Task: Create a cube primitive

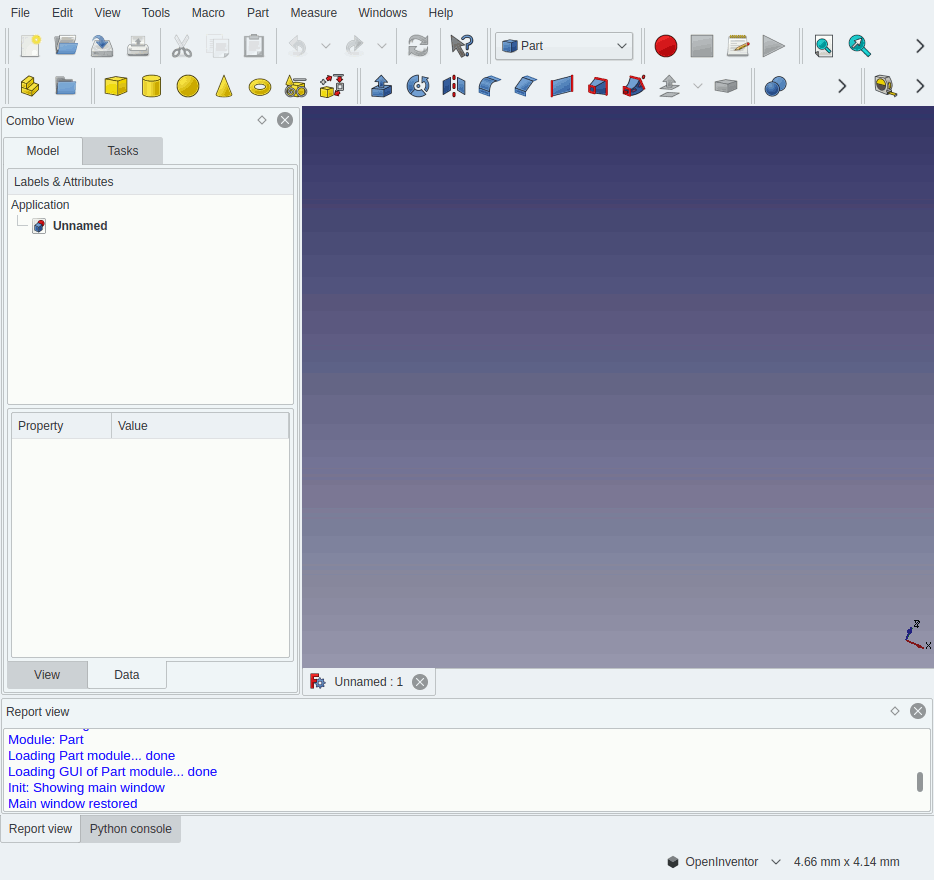Action: pos(115,86)
